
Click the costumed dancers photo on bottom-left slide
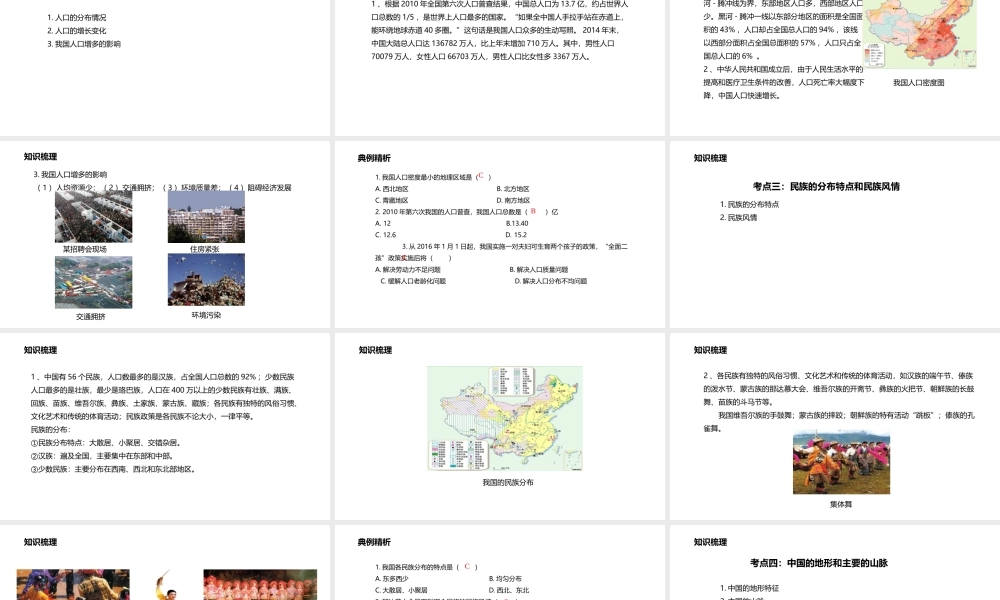[x=73, y=584]
